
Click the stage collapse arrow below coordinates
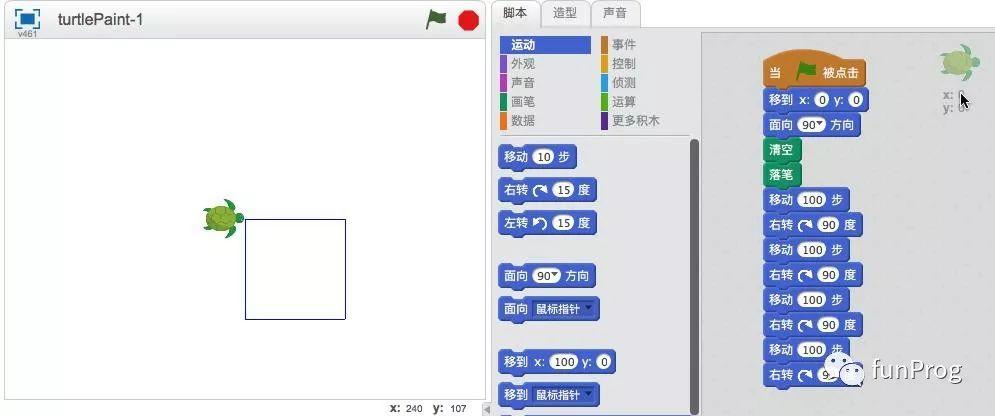[487, 408]
